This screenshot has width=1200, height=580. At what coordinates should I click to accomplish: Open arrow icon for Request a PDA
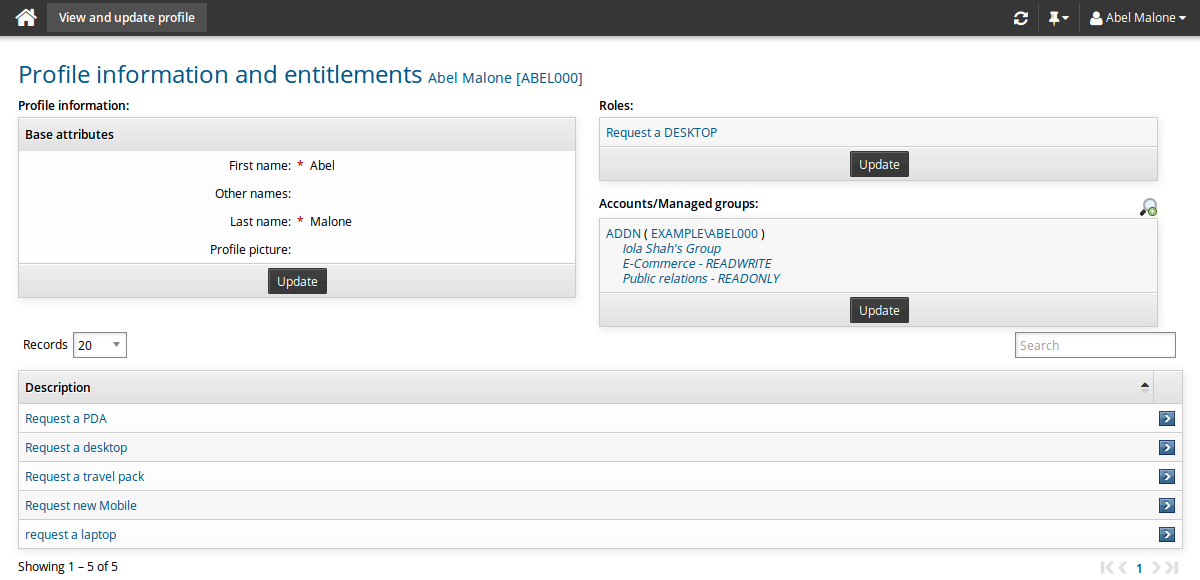click(1166, 419)
